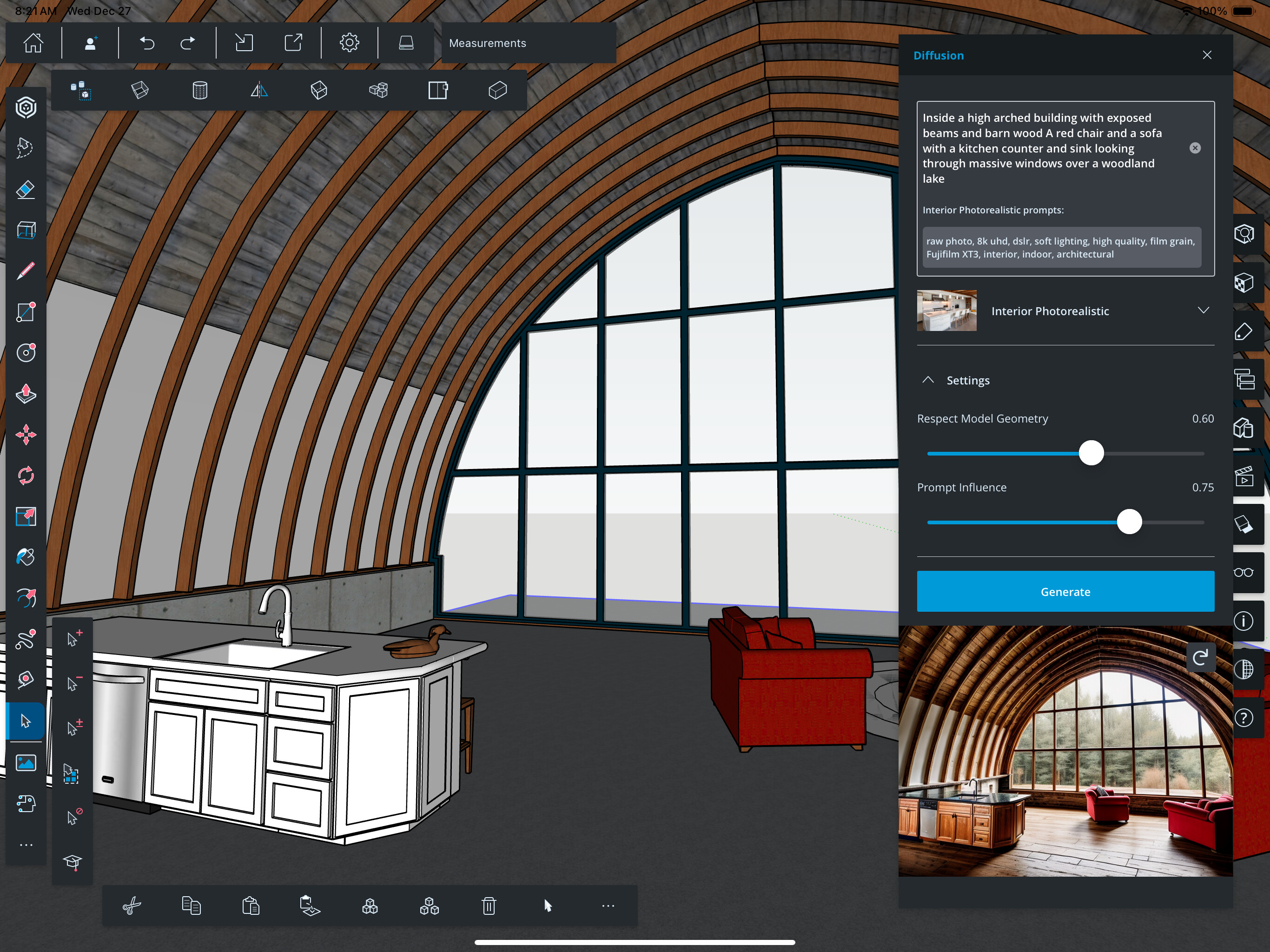Click the Generate button

(x=1065, y=591)
